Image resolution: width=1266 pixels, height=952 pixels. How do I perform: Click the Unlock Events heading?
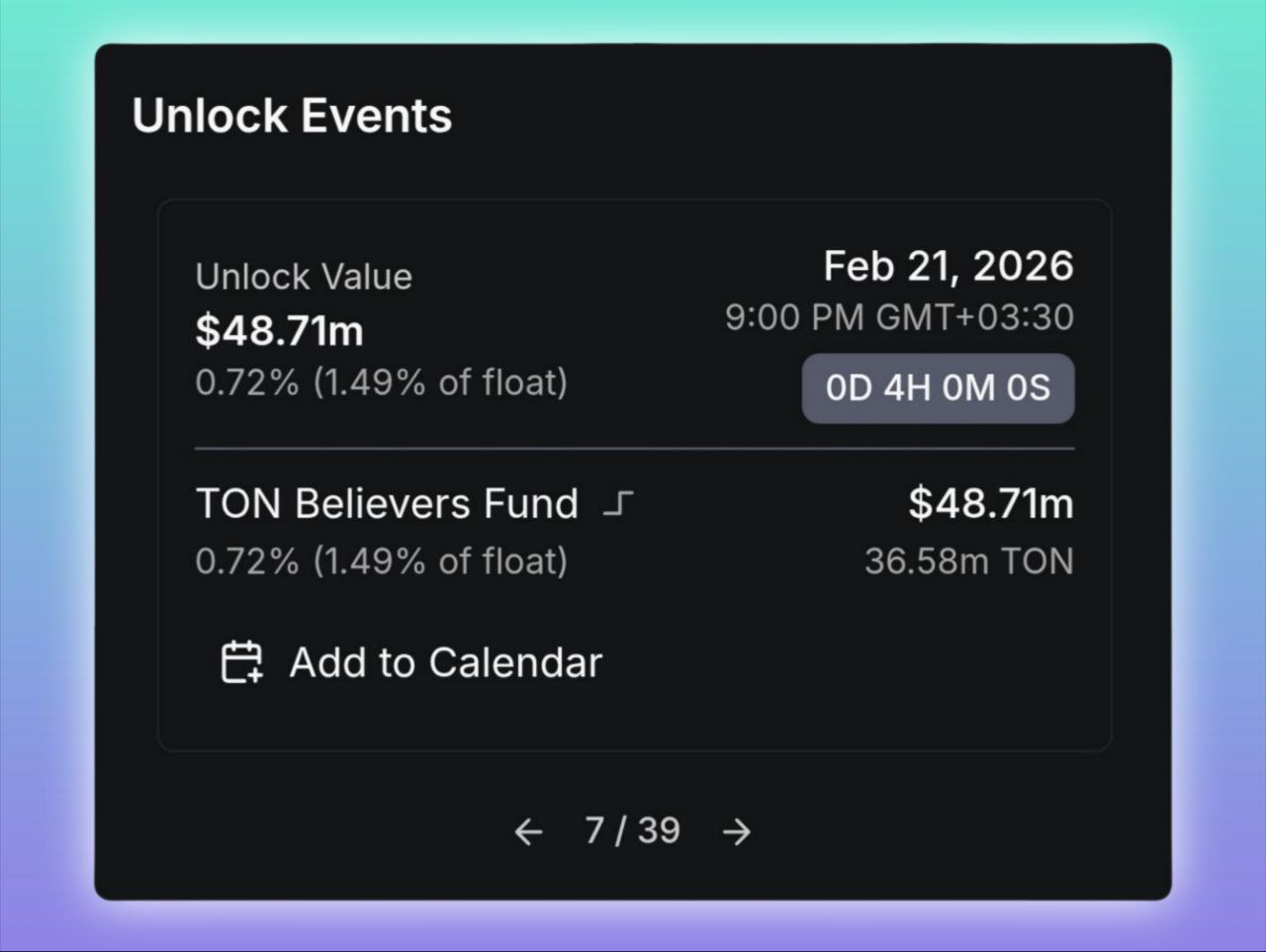point(292,116)
